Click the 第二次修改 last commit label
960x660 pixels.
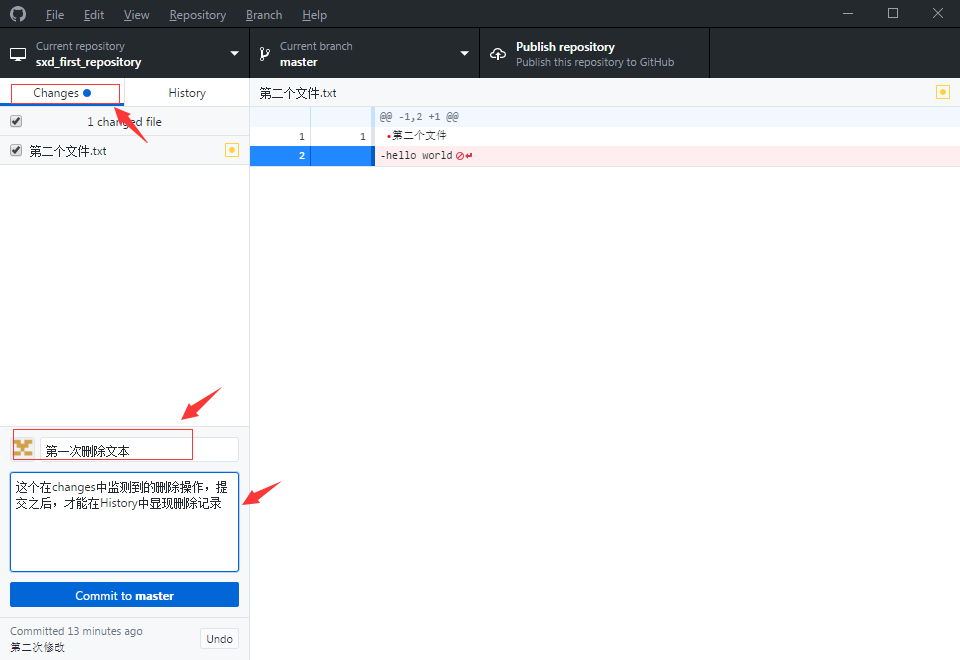[37, 647]
